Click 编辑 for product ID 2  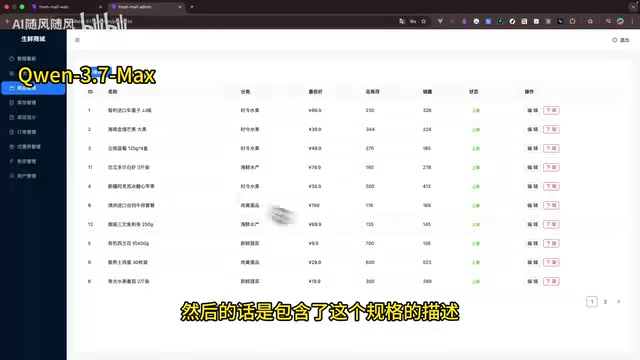pyautogui.click(x=533, y=129)
